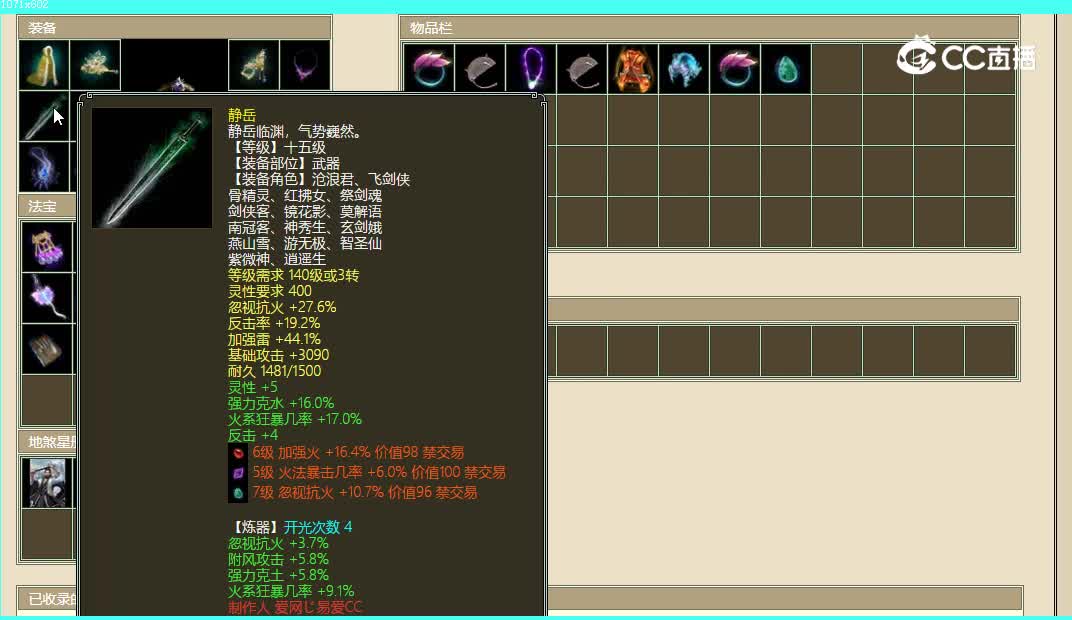Click the red gem icon for 6级 加强火

(x=238, y=453)
